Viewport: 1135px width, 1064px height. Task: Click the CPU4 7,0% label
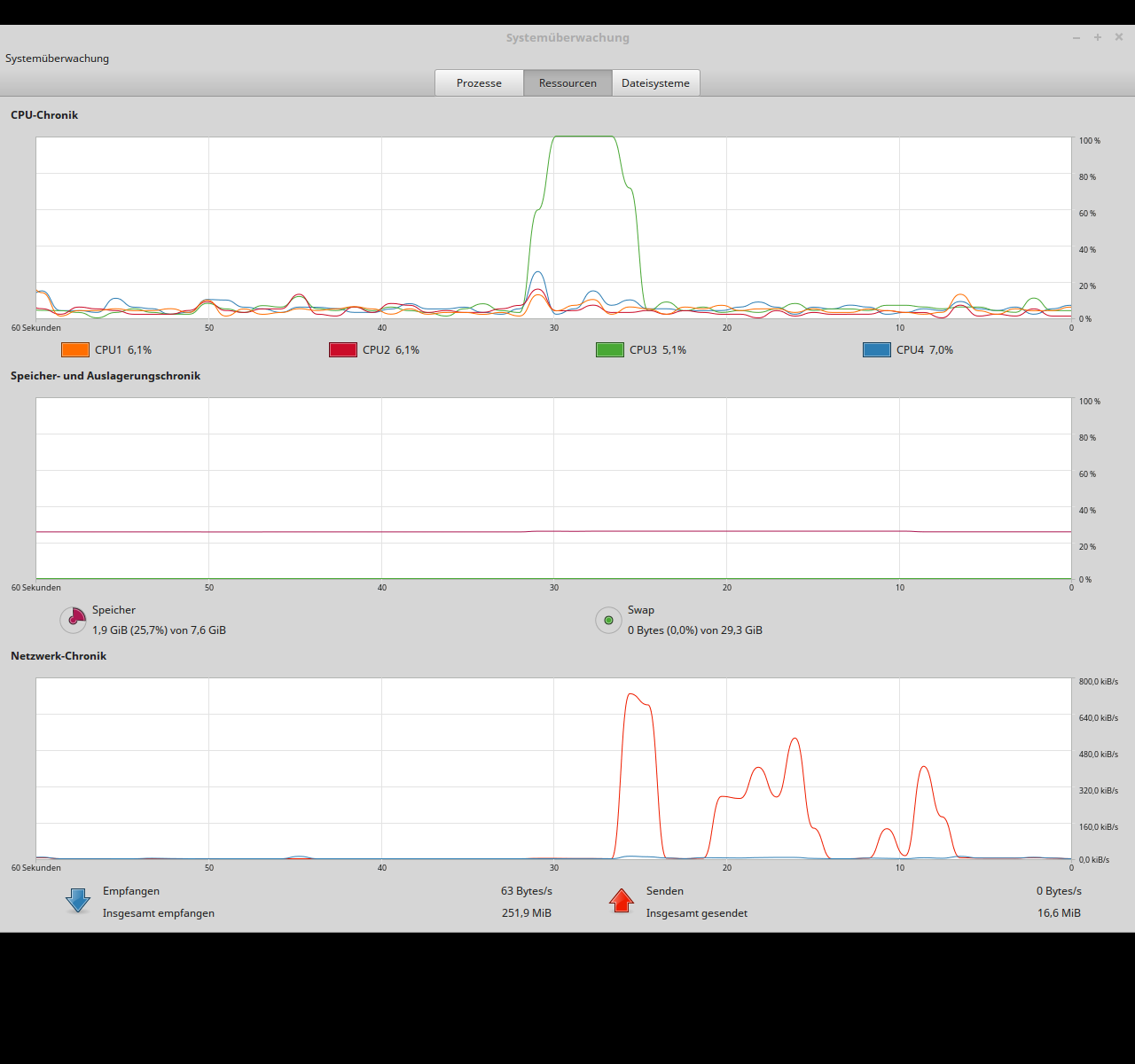pos(925,350)
